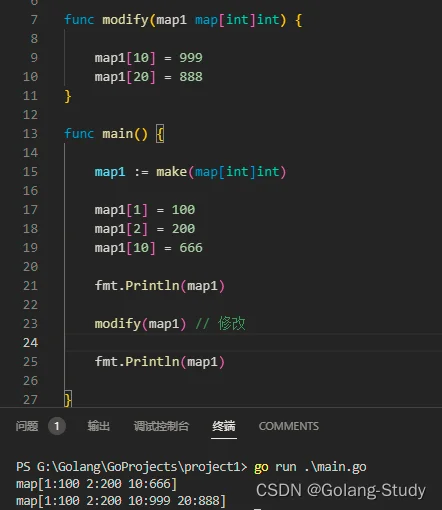
Task: Open the 问题 problems tab
Action: click(x=27, y=426)
